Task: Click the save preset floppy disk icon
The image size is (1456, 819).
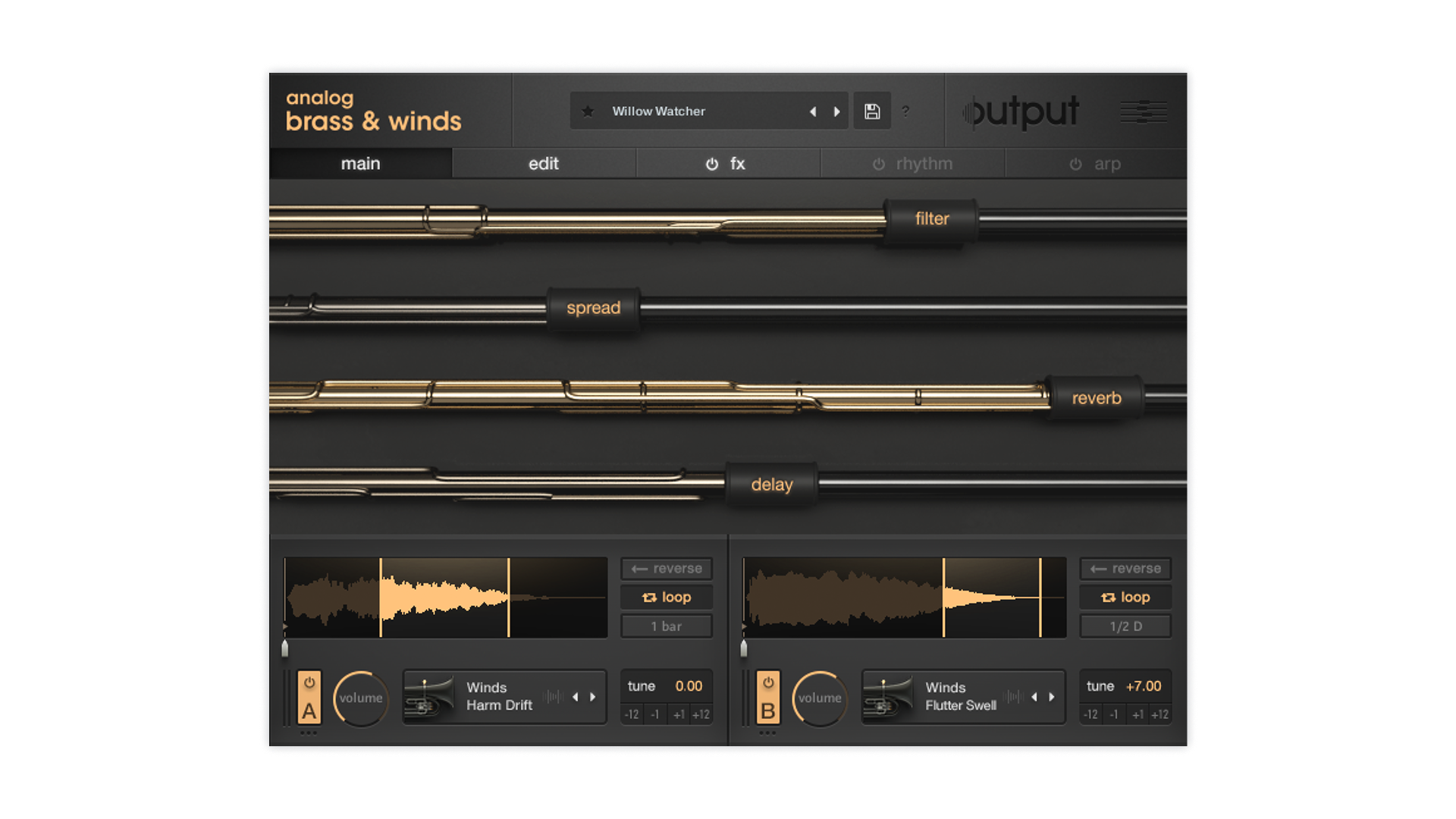Action: 872,111
